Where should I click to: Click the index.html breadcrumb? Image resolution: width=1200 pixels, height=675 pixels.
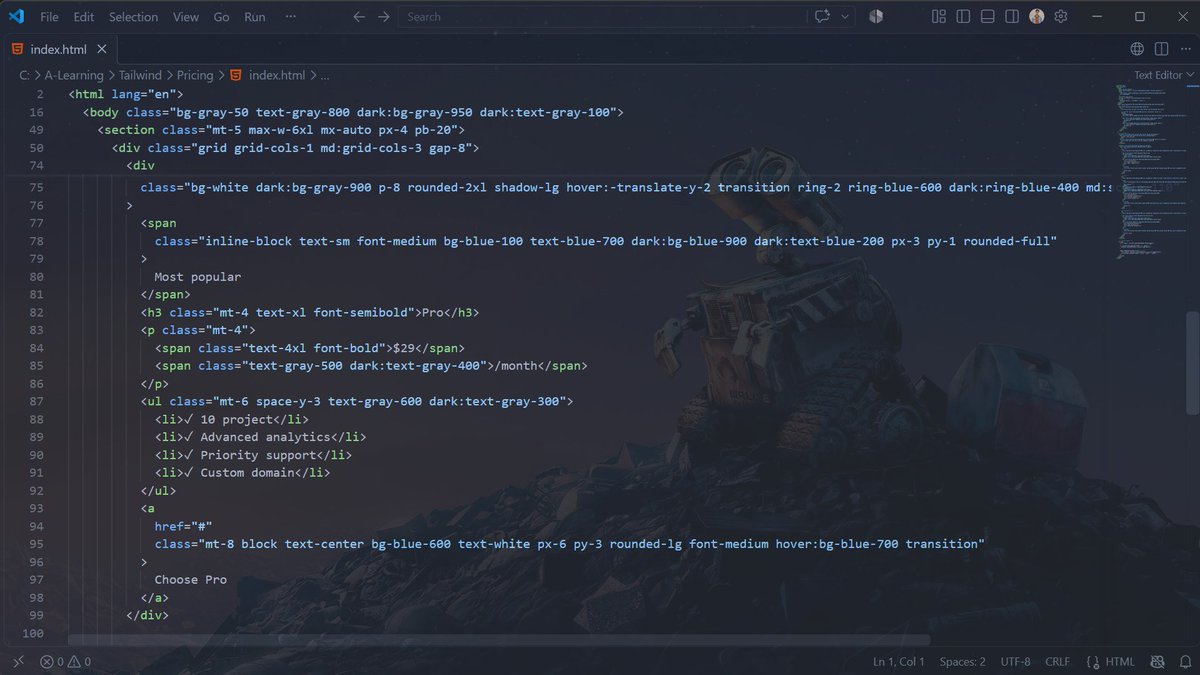[x=277, y=75]
